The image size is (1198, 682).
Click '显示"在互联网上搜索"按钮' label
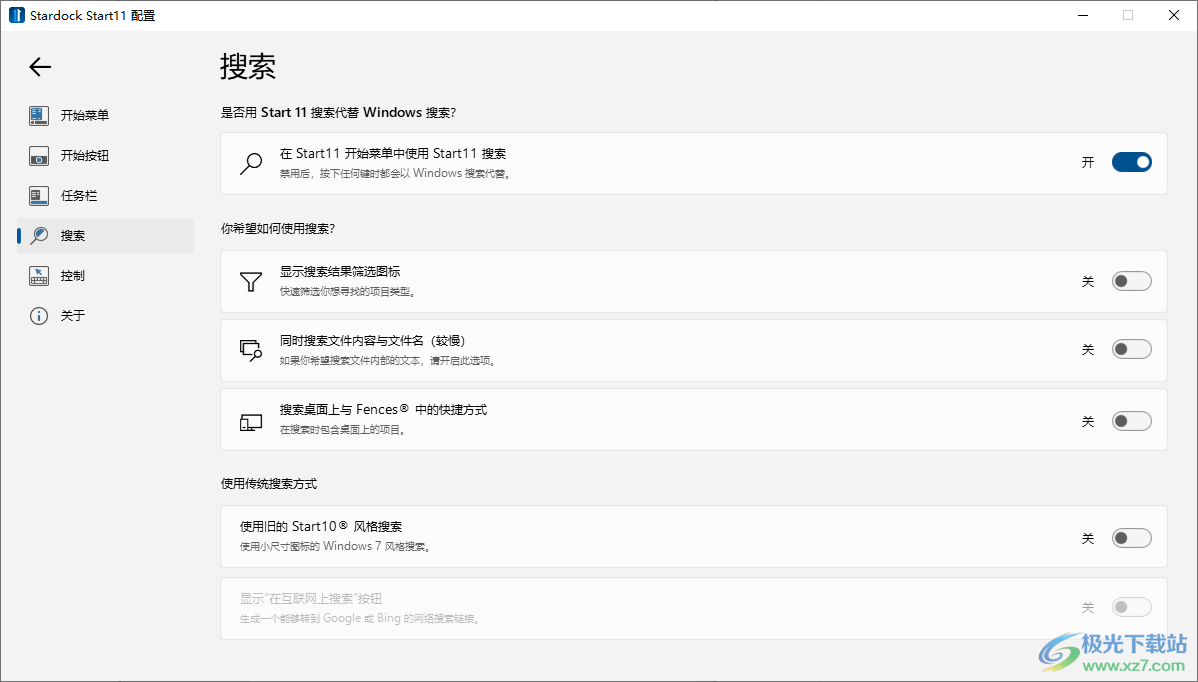(311, 599)
